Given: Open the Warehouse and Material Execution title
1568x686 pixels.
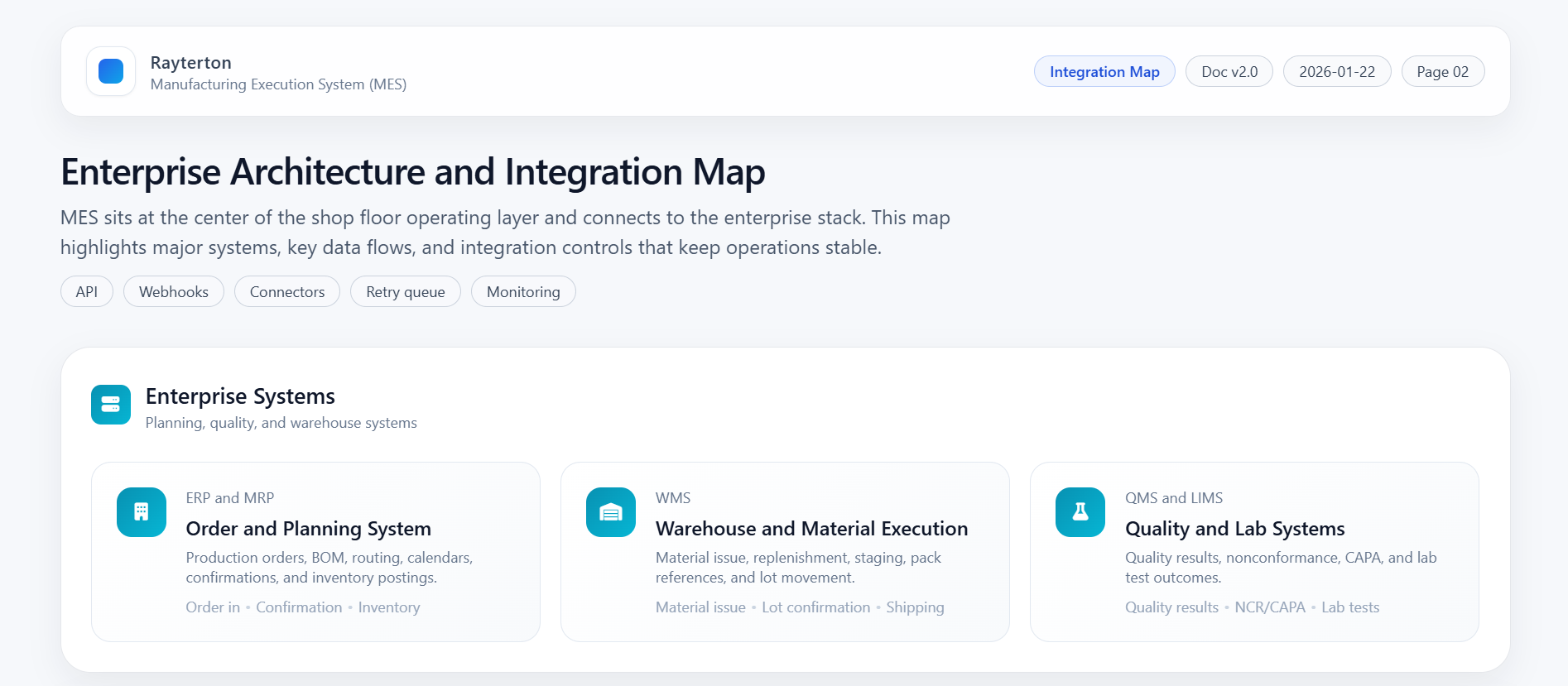Looking at the screenshot, I should [x=811, y=529].
